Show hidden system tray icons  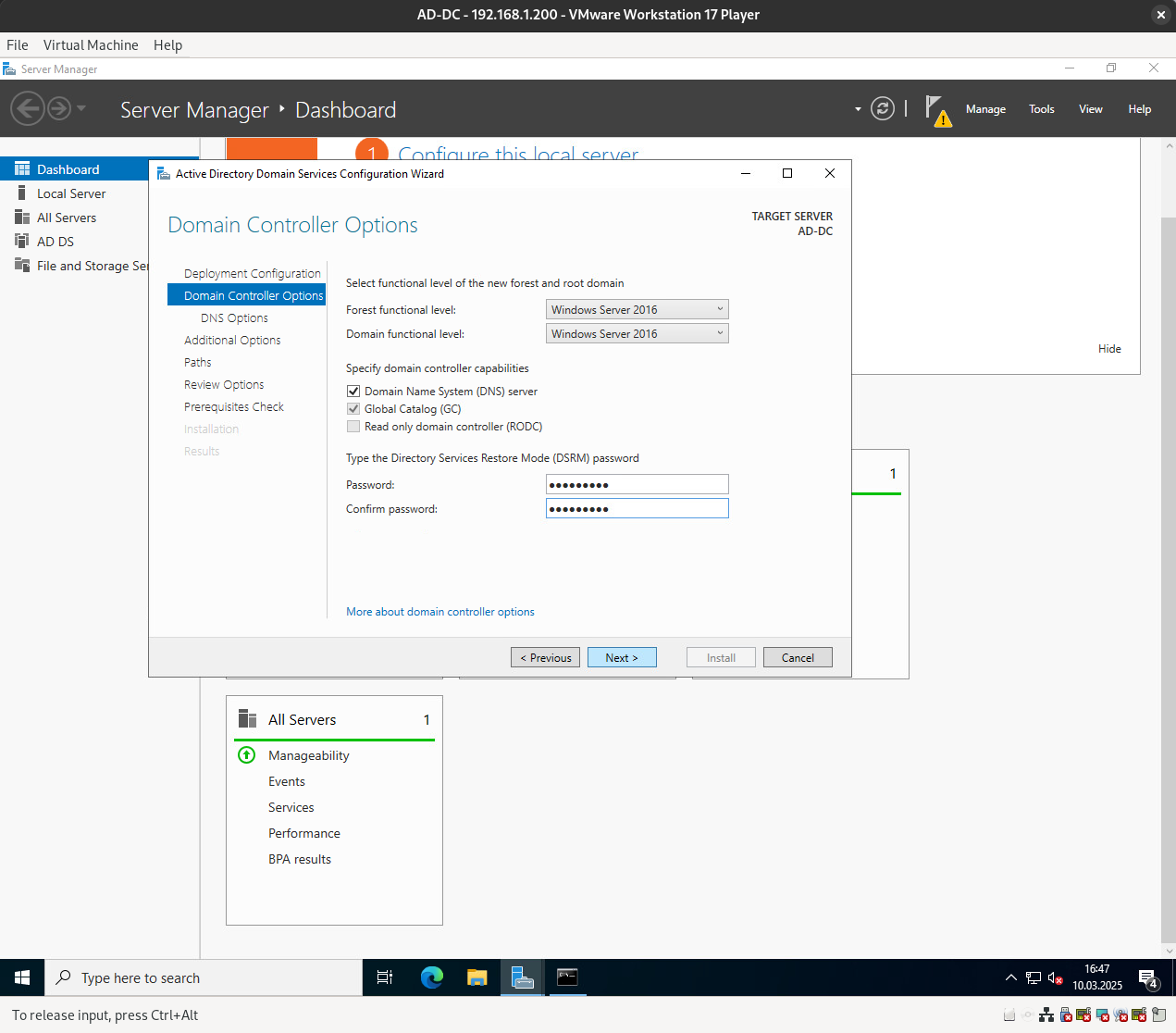(1011, 977)
